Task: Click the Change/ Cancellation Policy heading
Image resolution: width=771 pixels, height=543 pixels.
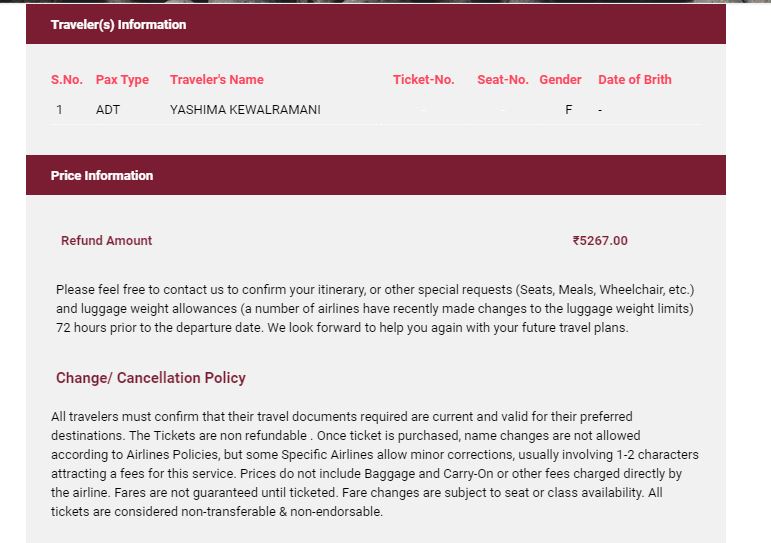Action: [x=151, y=378]
